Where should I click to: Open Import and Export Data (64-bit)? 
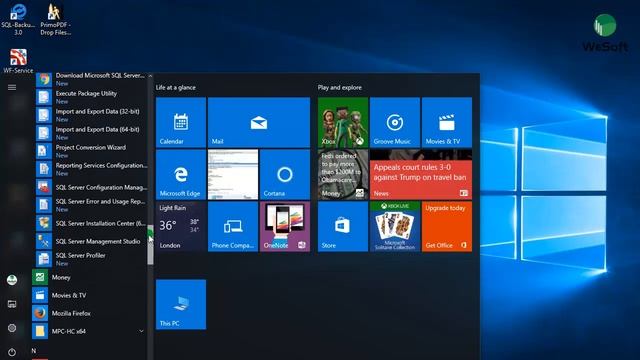point(90,133)
